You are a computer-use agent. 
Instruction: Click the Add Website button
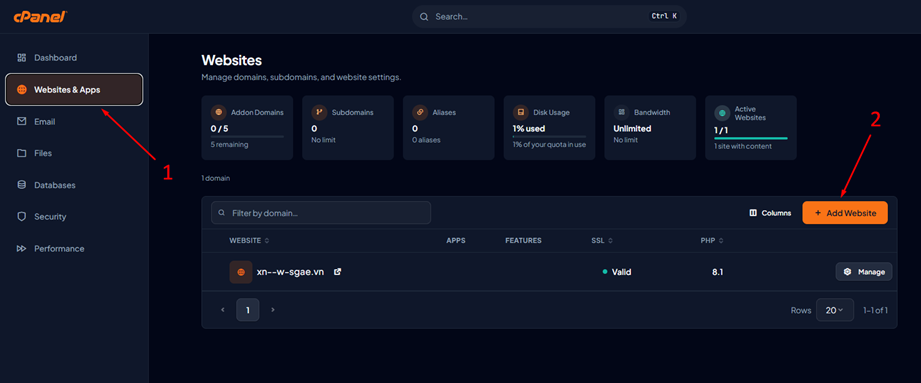[845, 213]
